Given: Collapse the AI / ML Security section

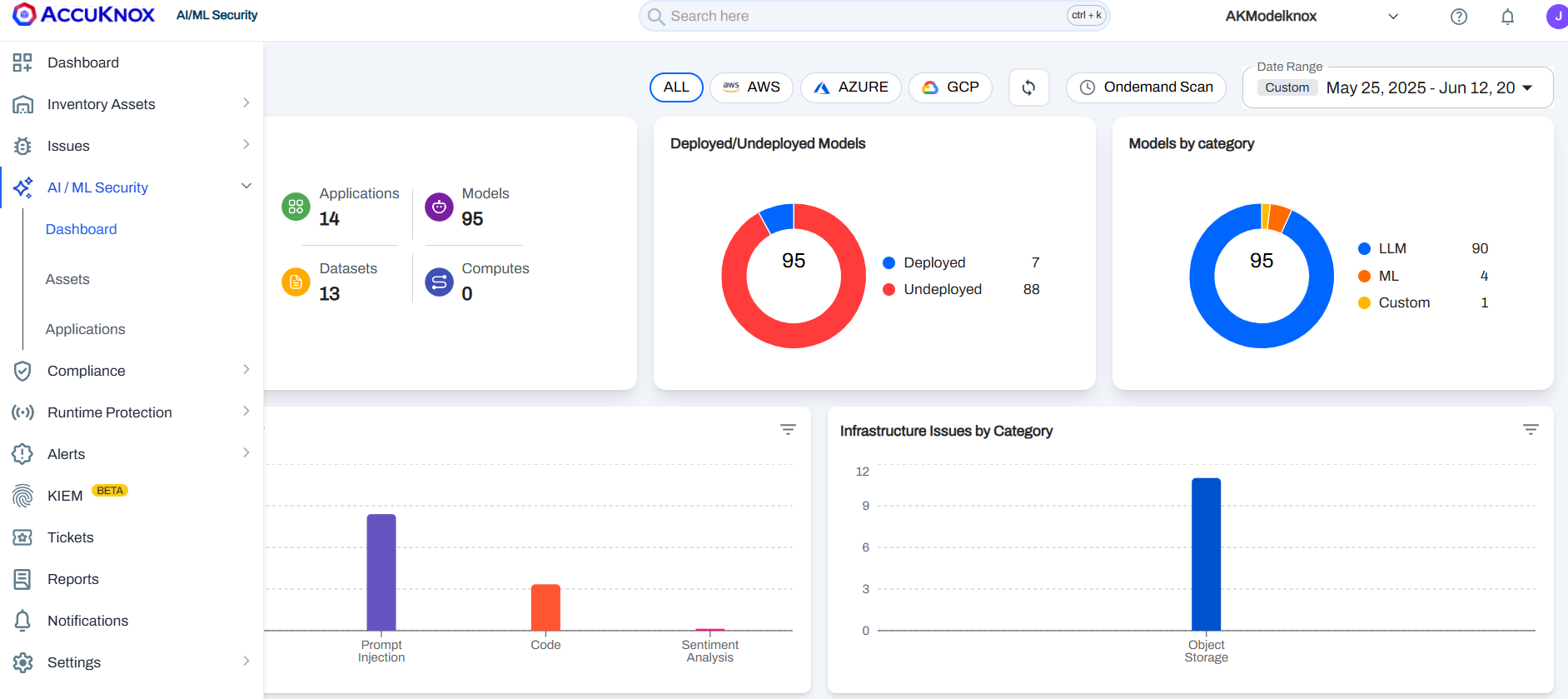Looking at the screenshot, I should pos(246,187).
